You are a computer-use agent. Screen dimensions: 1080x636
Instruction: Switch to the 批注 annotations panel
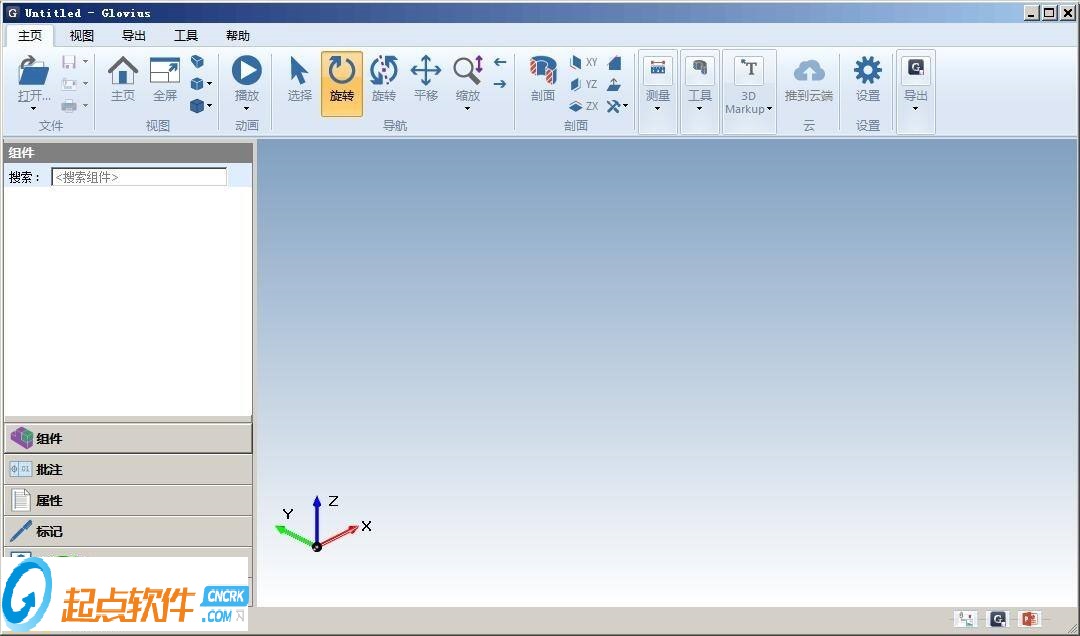point(128,469)
